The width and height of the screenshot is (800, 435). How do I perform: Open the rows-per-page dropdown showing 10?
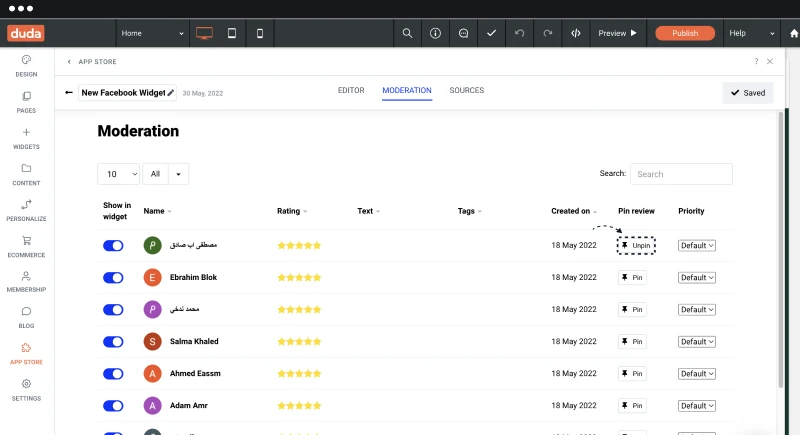pyautogui.click(x=118, y=174)
